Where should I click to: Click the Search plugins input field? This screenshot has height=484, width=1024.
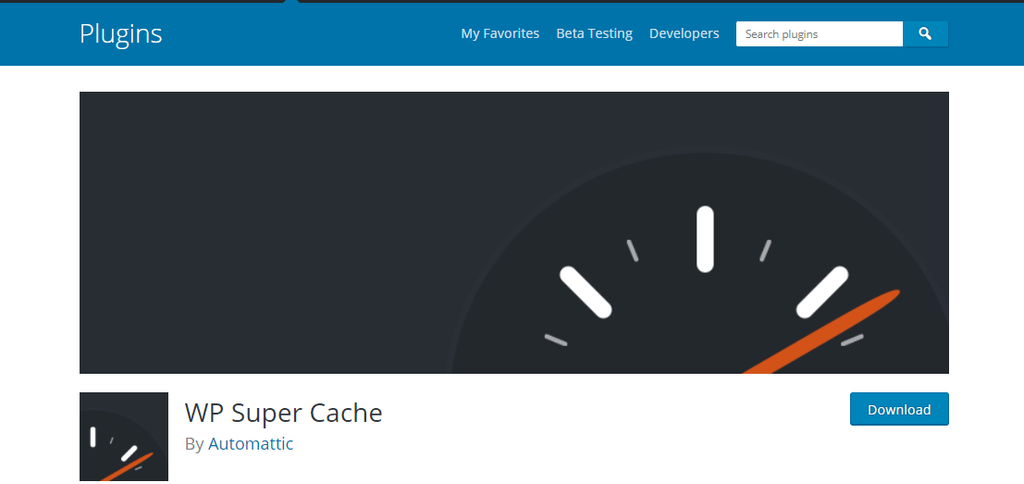pos(820,34)
